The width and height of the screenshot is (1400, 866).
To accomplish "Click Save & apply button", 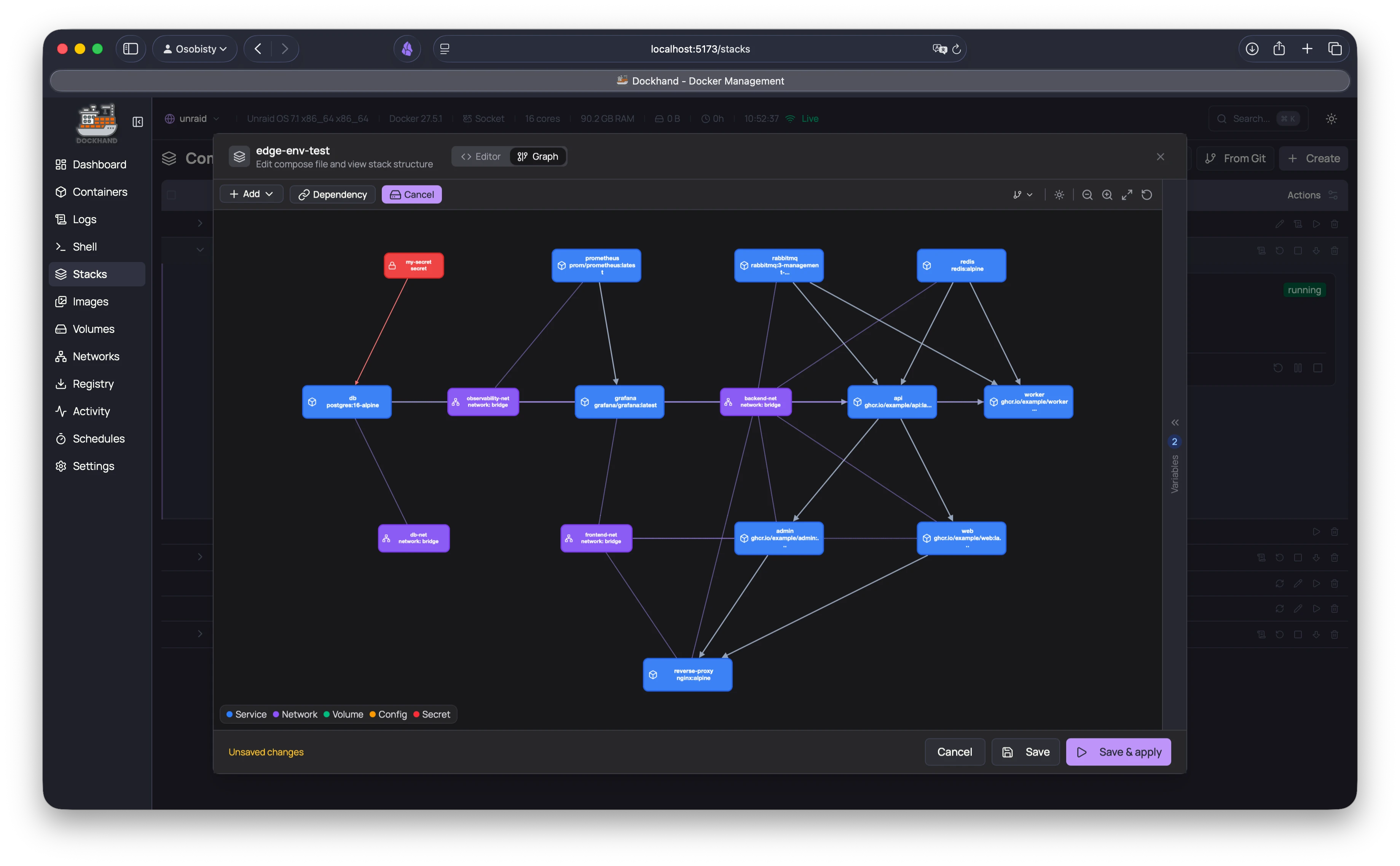I will click(1118, 752).
